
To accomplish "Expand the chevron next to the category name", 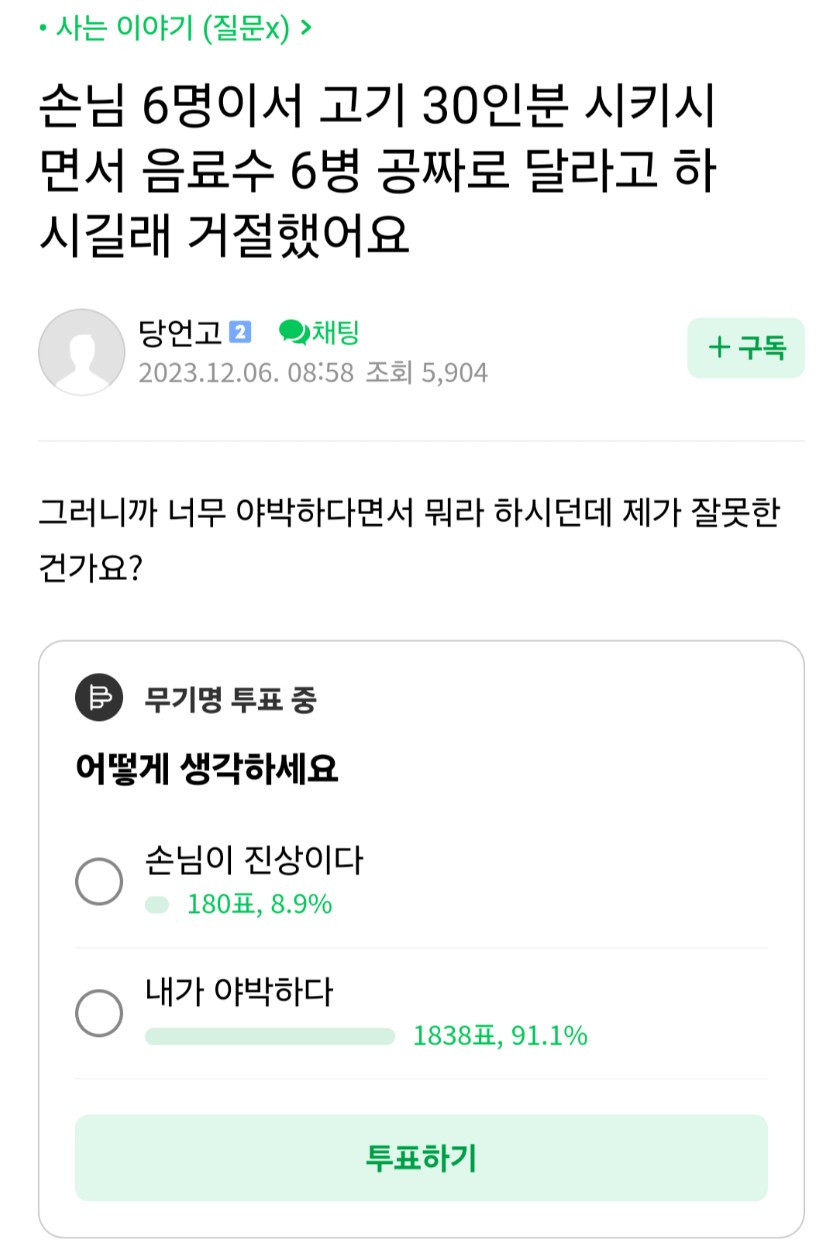I will (x=305, y=27).
